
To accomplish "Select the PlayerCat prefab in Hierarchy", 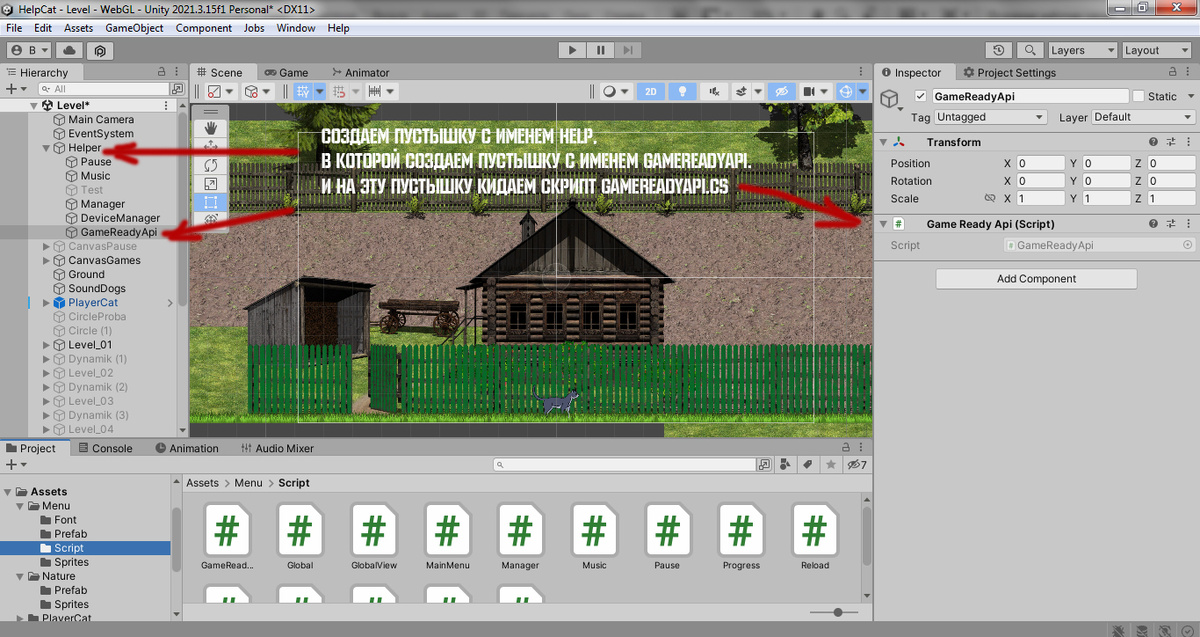I will point(93,303).
